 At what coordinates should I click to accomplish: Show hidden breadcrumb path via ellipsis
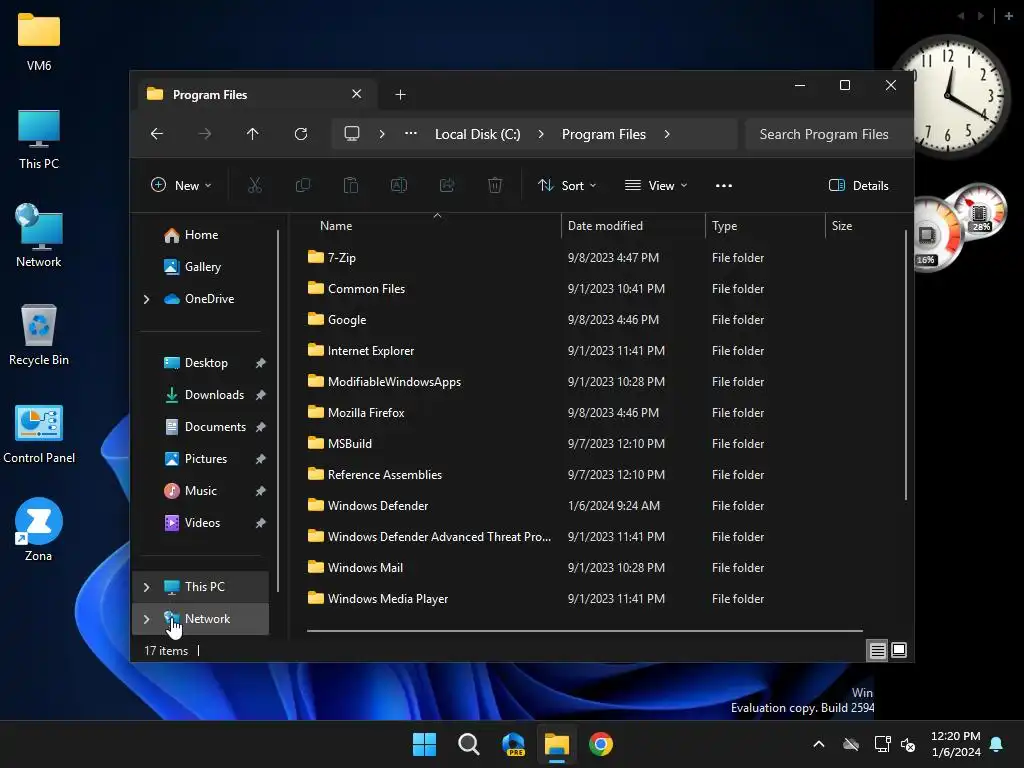click(411, 134)
